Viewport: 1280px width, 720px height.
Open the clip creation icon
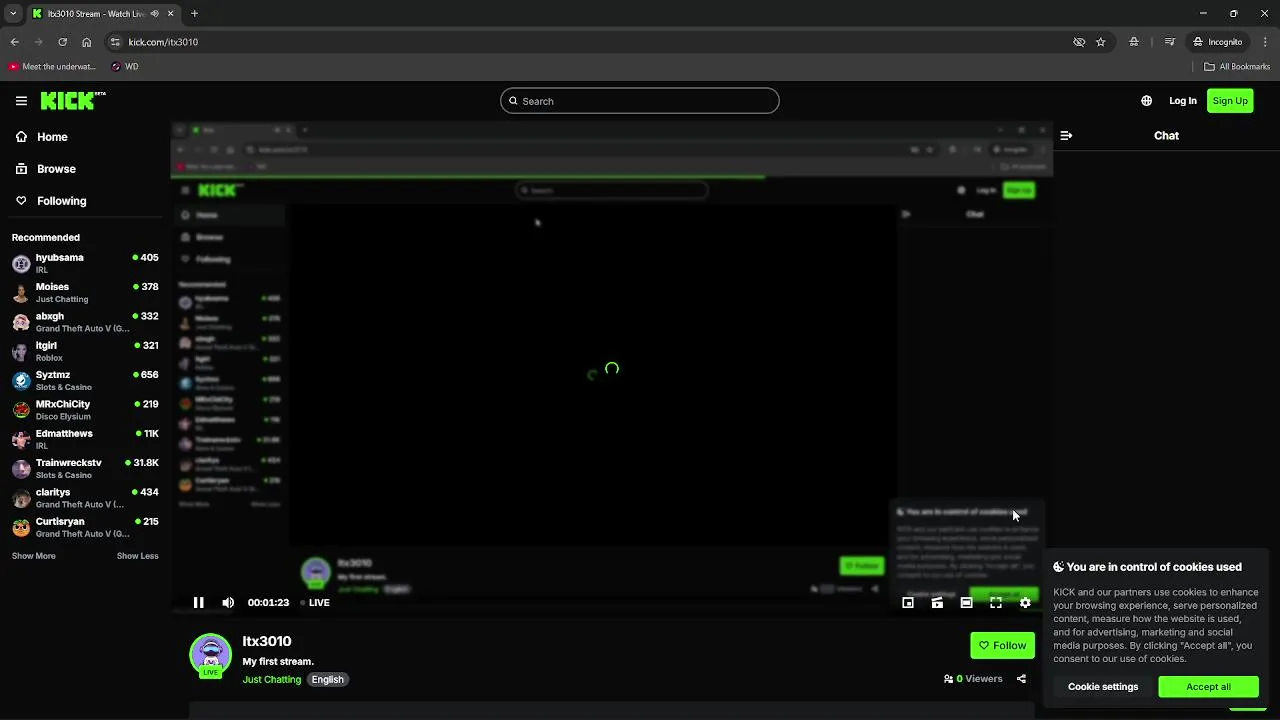click(x=937, y=602)
